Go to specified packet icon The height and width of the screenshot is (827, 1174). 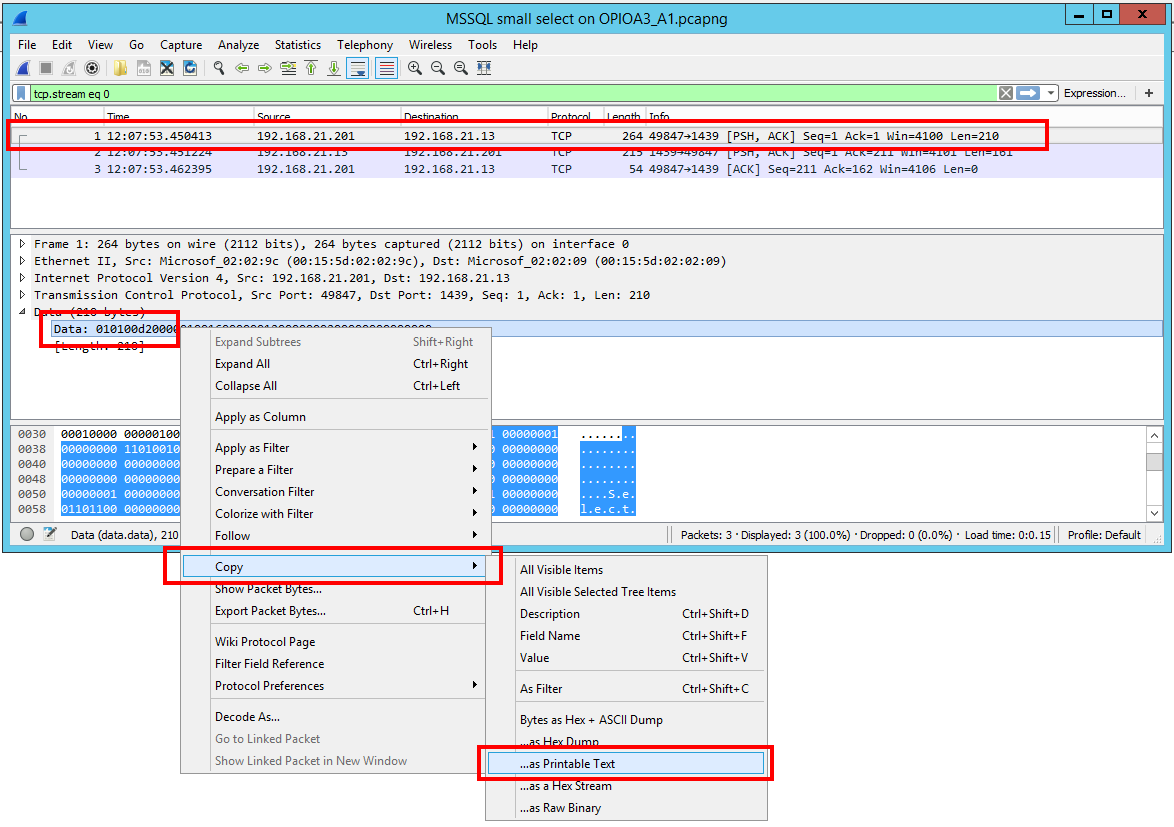[288, 68]
